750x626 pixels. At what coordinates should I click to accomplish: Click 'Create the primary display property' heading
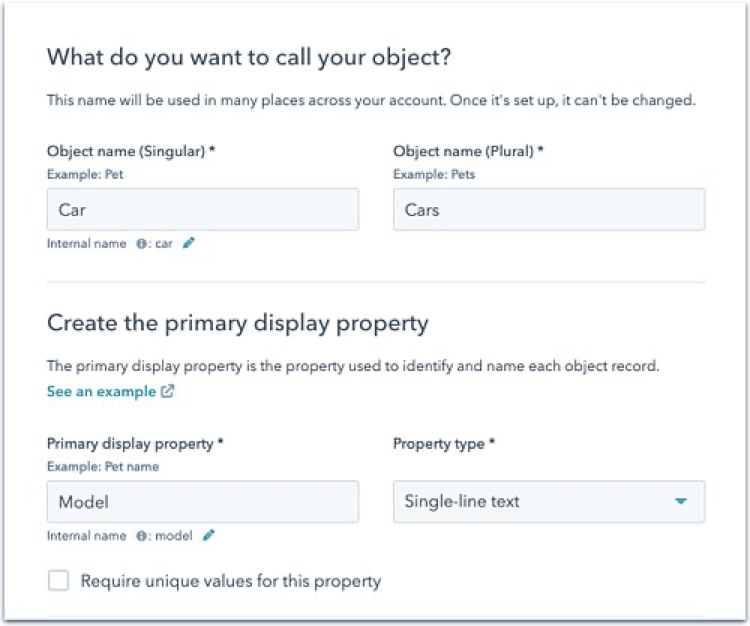pos(238,323)
